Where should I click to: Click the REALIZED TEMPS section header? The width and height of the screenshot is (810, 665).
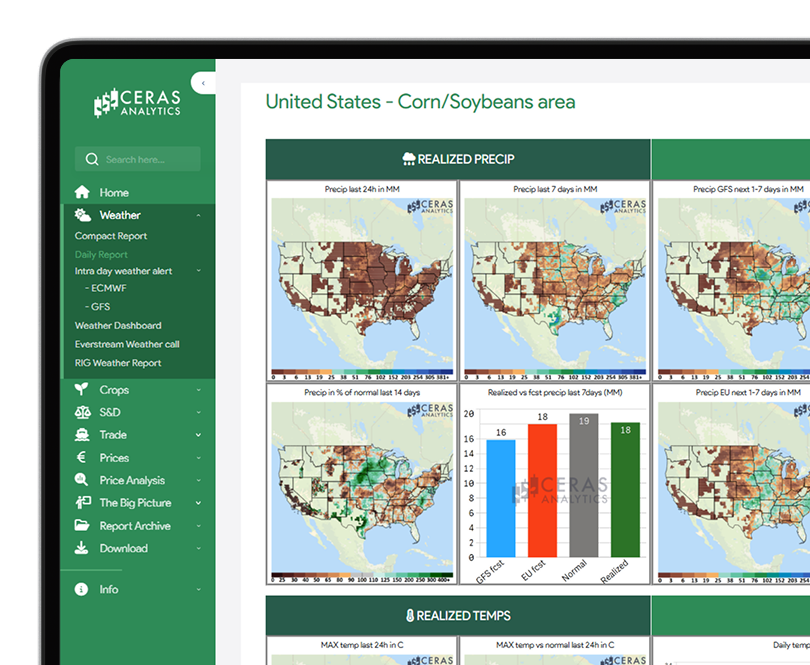point(458,615)
